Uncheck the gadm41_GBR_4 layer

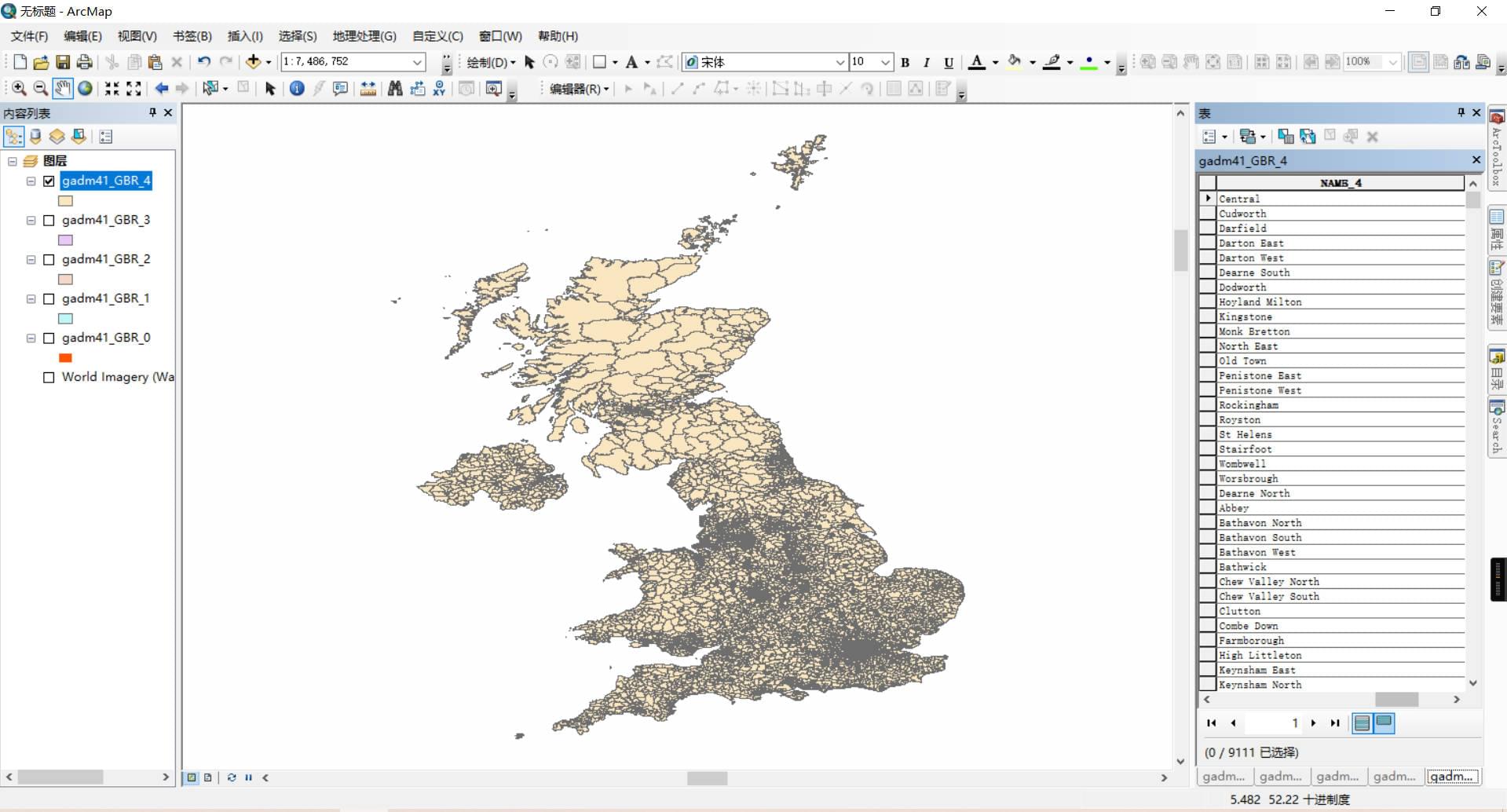click(x=49, y=181)
